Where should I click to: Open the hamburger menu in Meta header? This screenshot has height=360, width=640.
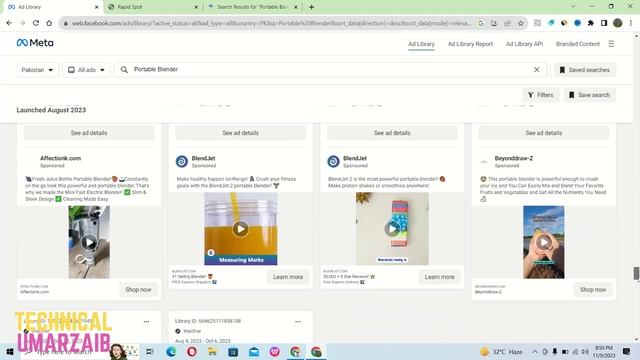point(611,44)
